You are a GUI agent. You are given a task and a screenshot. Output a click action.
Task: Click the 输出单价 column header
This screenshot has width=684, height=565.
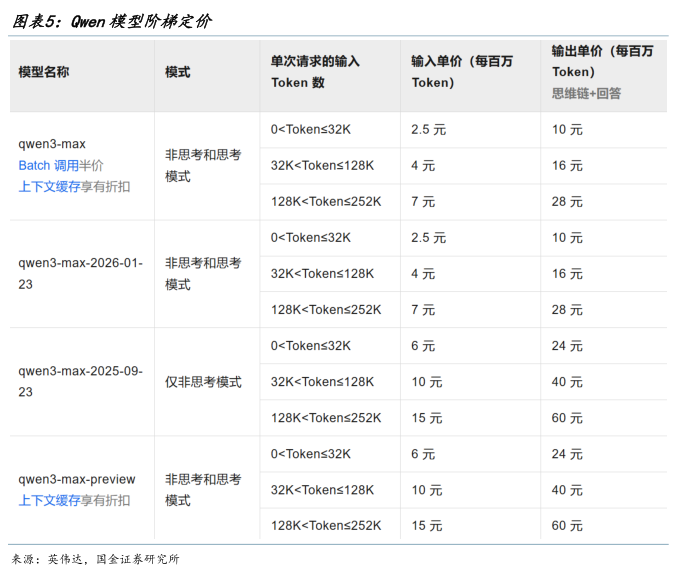click(602, 61)
